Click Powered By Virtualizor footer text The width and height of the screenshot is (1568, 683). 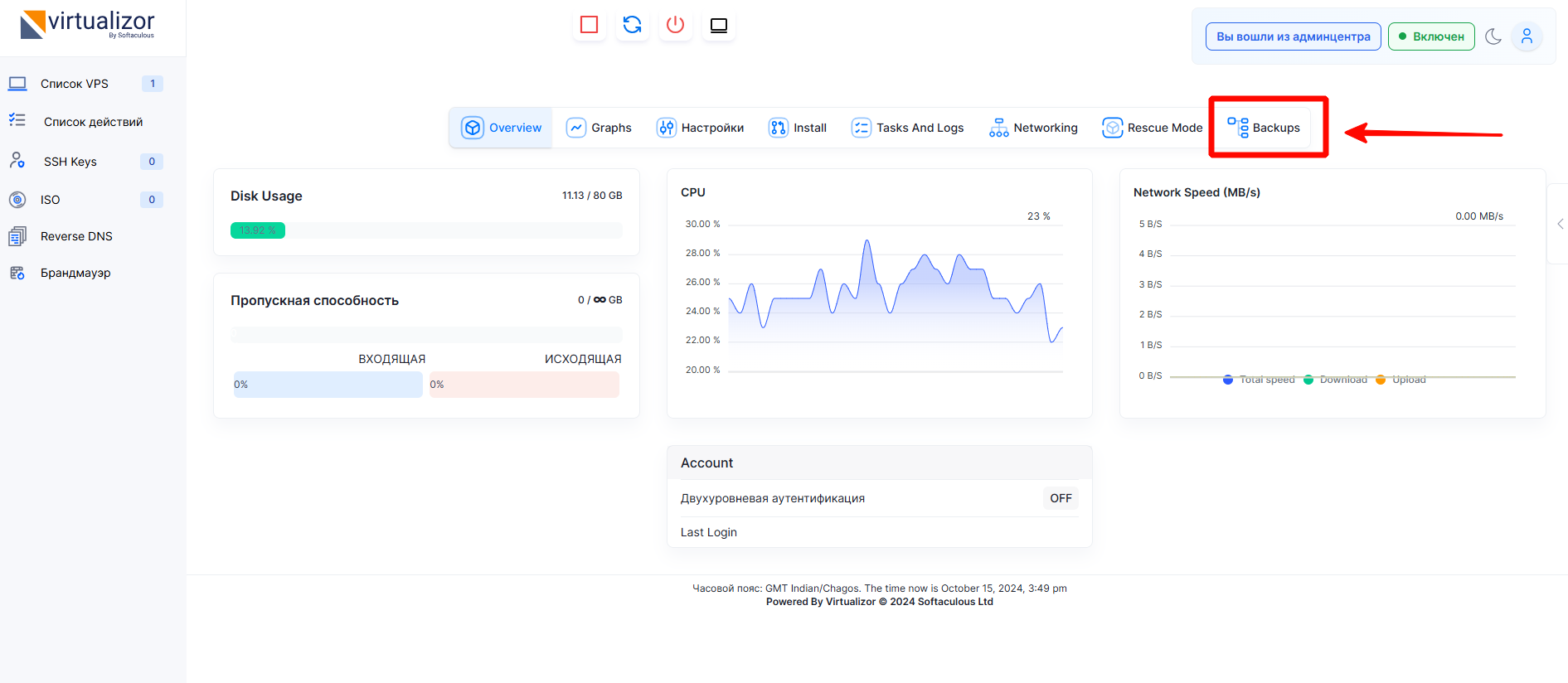pyautogui.click(x=880, y=602)
